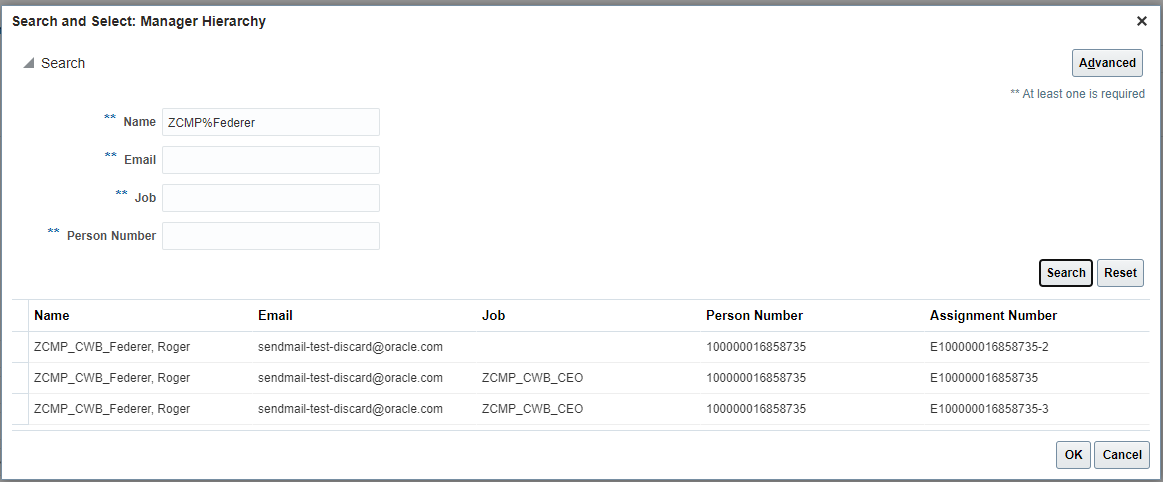The image size is (1163, 482).
Task: Sort by Assignment Number column header
Action: (x=993, y=315)
